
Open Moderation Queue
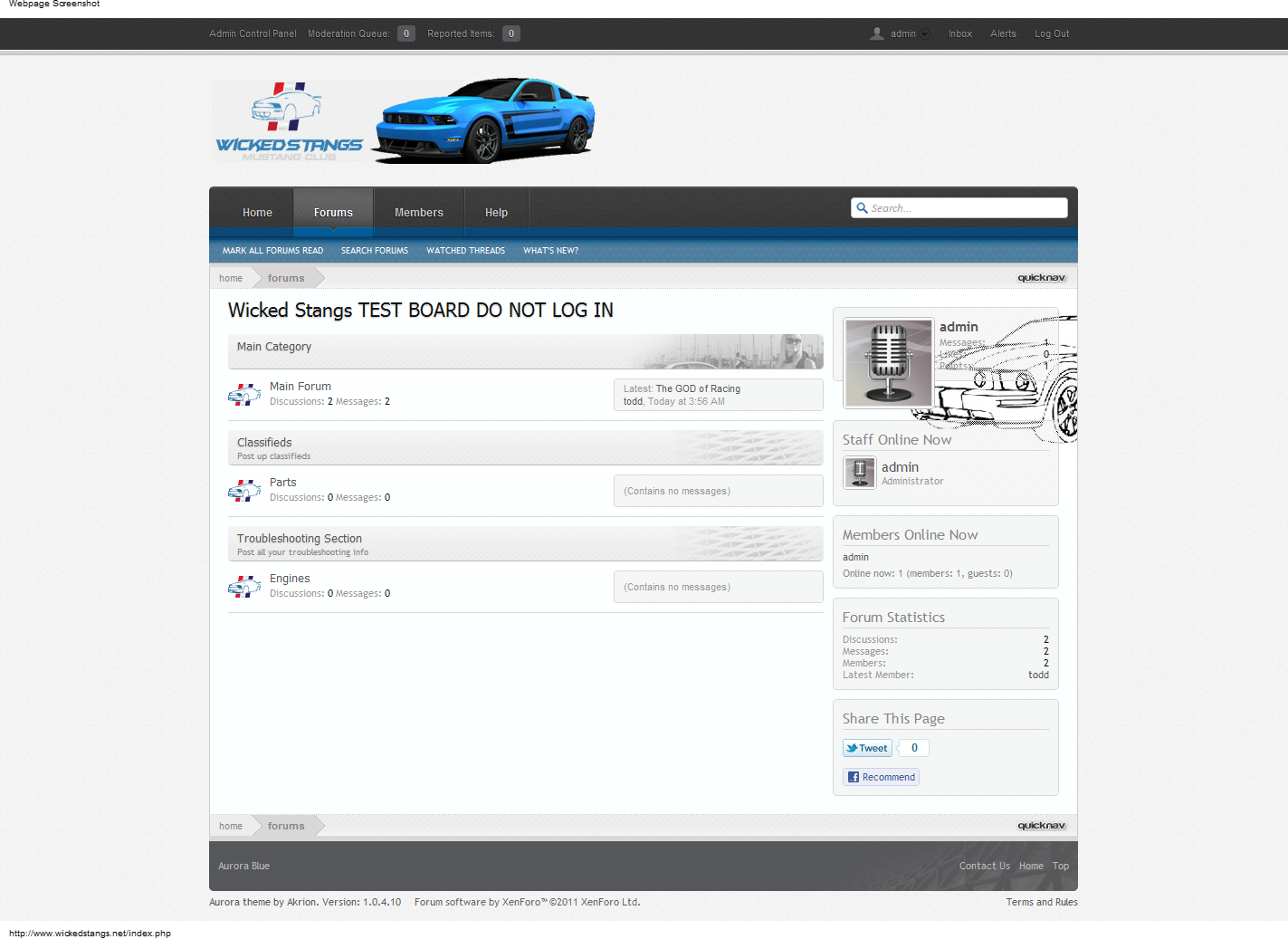pyautogui.click(x=361, y=34)
